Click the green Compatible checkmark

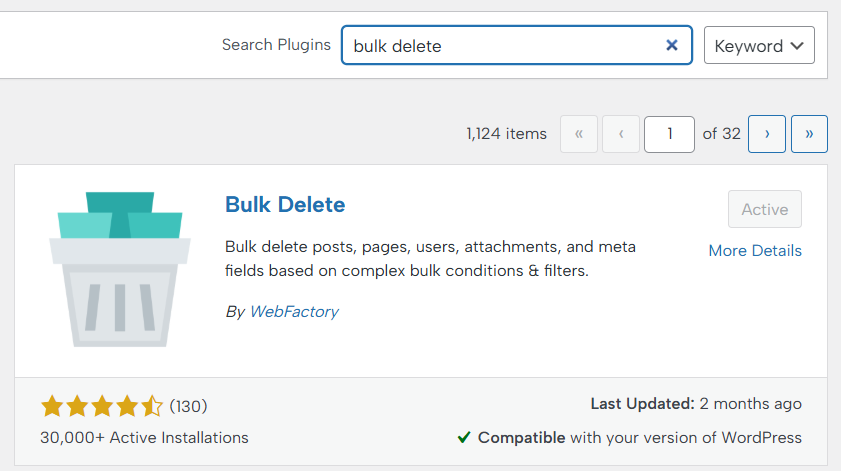coord(464,437)
